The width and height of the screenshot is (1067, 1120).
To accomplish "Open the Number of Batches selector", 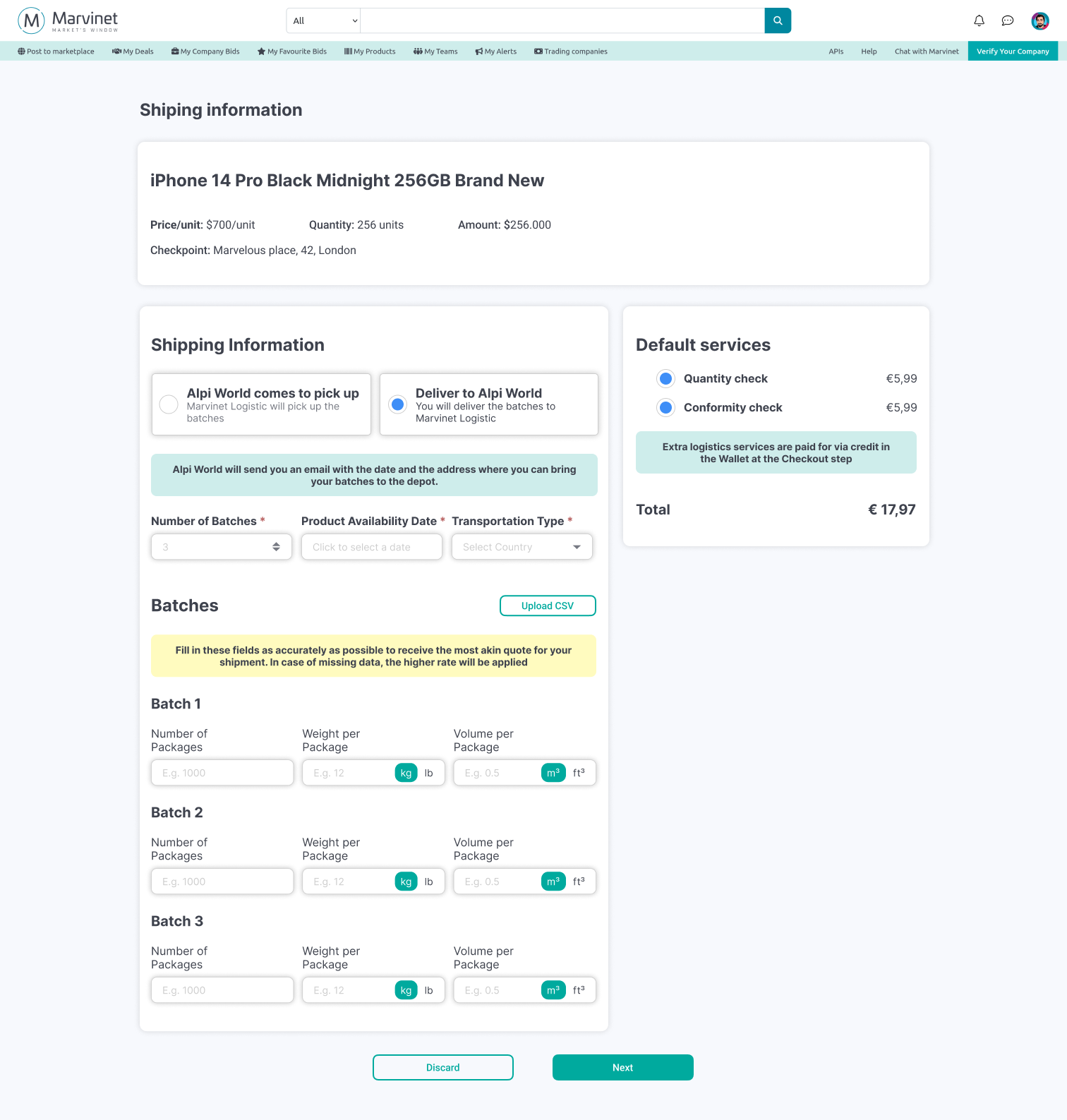I will (x=222, y=547).
